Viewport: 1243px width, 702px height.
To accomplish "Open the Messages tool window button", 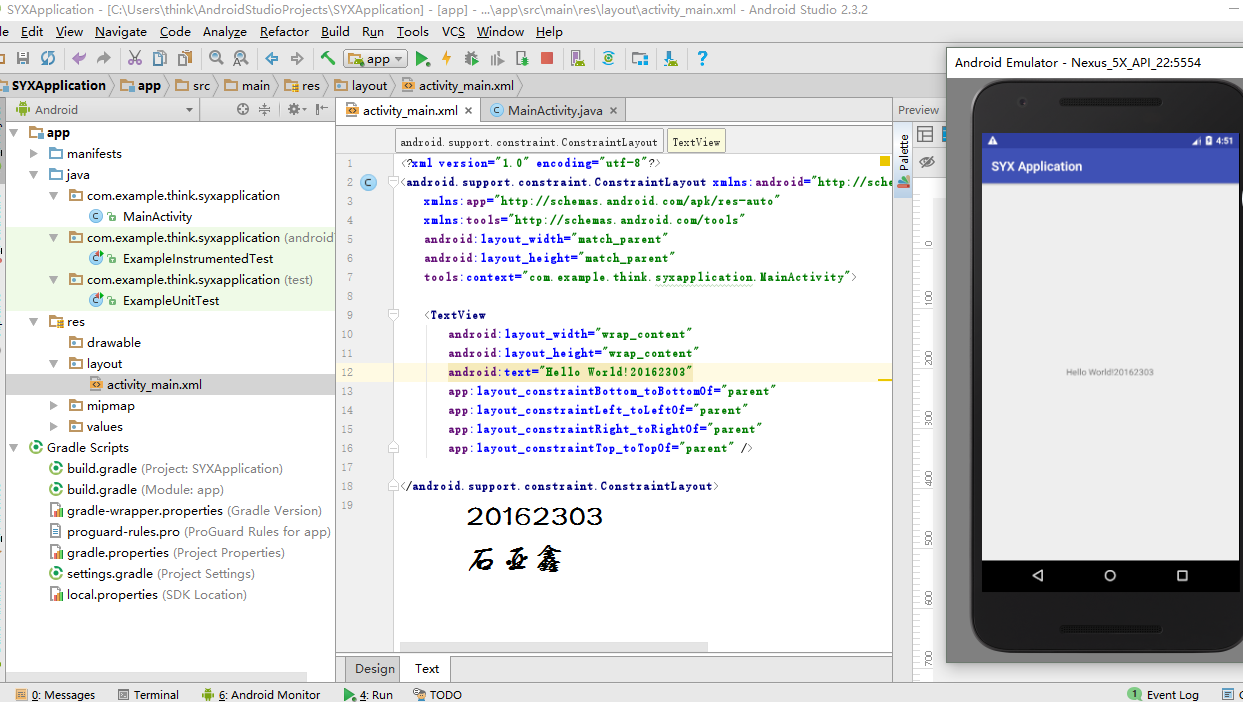I will point(55,694).
